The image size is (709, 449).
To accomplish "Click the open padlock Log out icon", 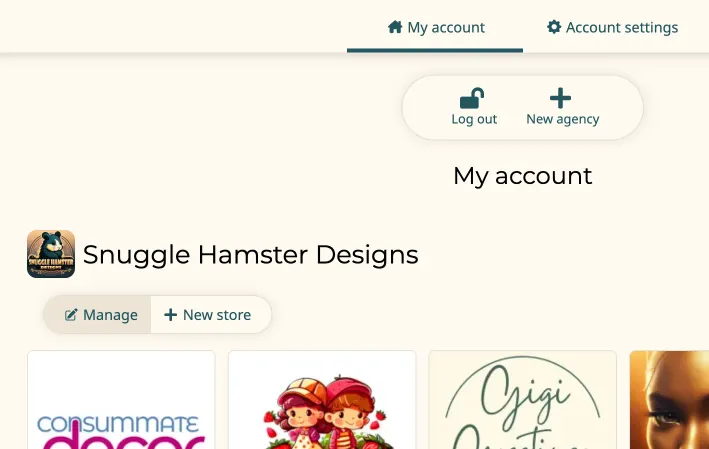I will pos(472,98).
